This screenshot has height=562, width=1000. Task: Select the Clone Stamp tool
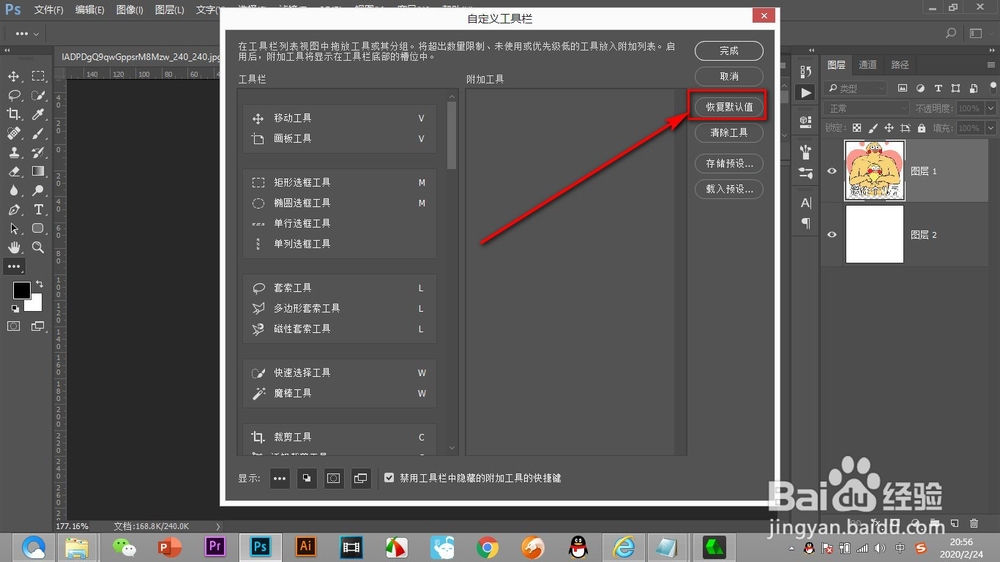[x=13, y=152]
